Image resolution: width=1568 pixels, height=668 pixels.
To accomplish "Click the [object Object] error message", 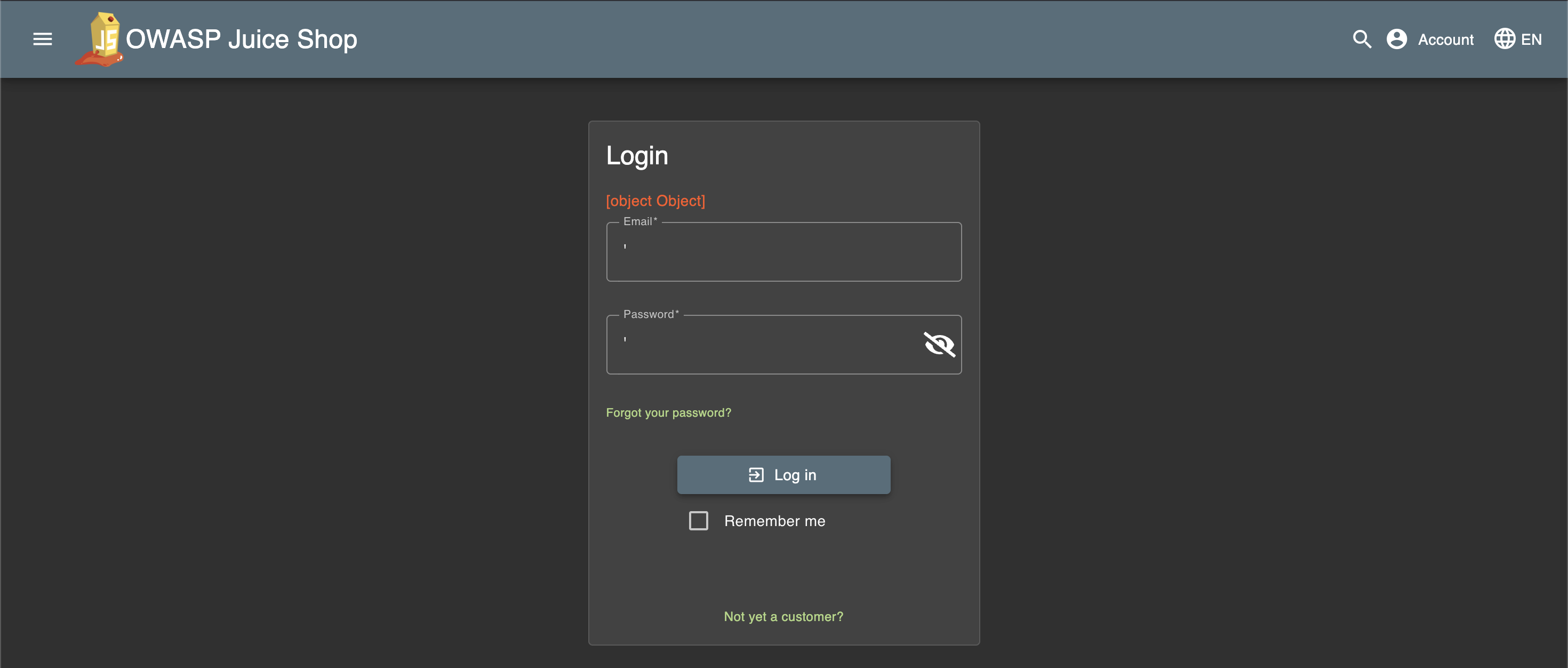I will point(655,201).
